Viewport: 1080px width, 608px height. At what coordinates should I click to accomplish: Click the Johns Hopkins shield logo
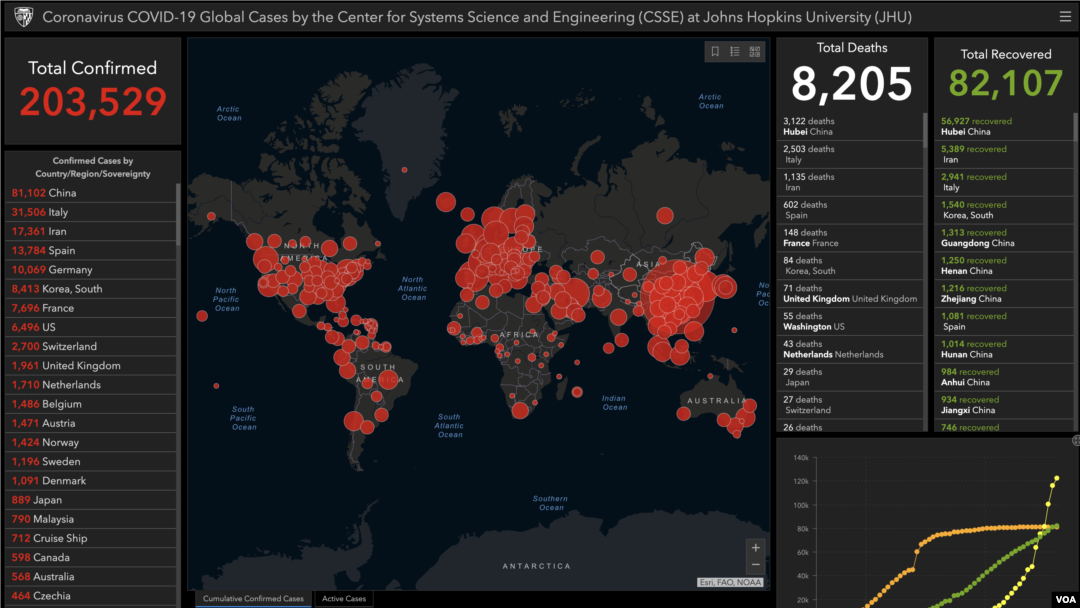[x=23, y=17]
